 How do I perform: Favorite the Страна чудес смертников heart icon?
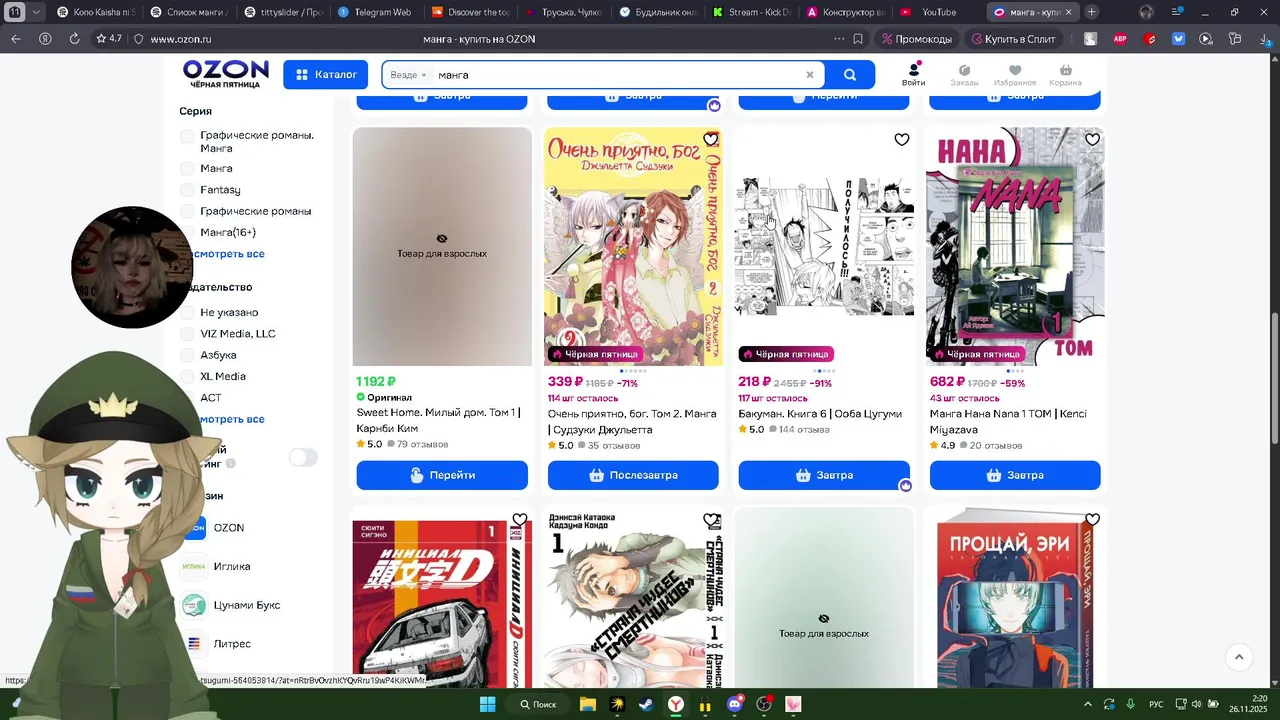coord(711,520)
